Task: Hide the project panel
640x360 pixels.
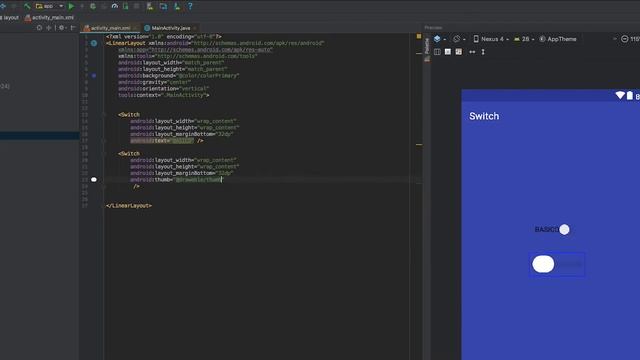Action: 73,28
